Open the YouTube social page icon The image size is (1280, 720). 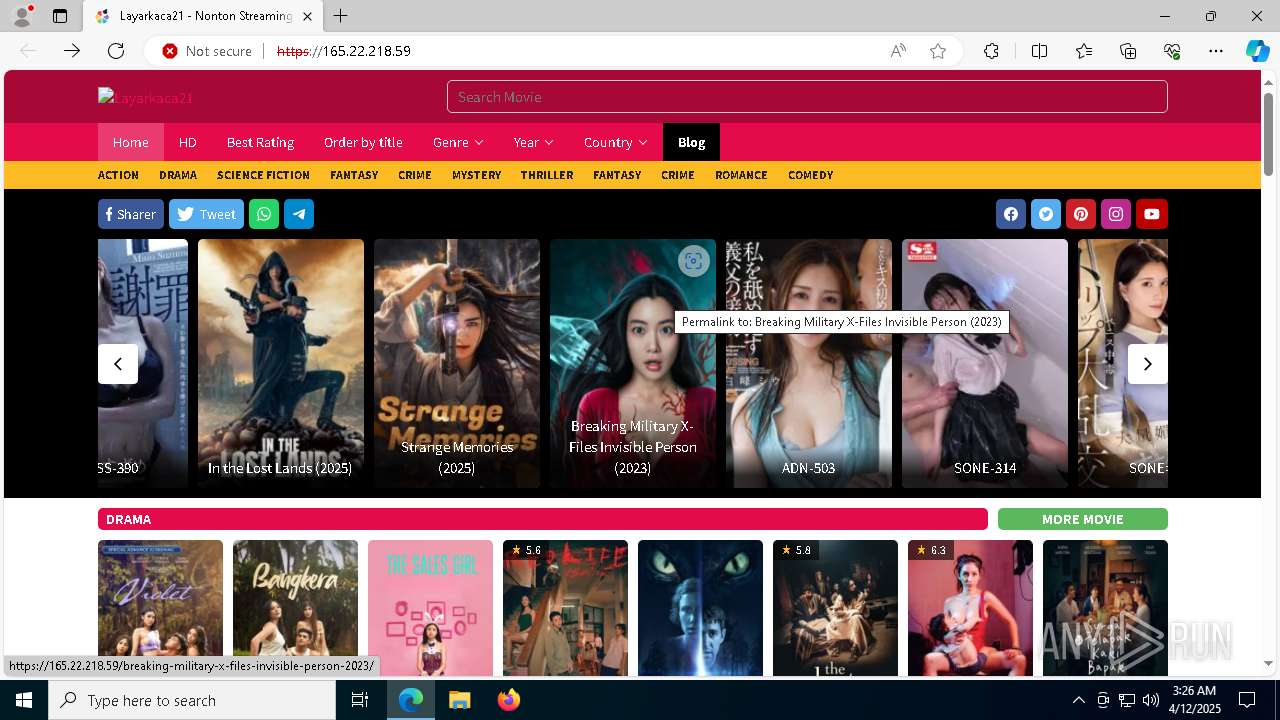coord(1152,214)
